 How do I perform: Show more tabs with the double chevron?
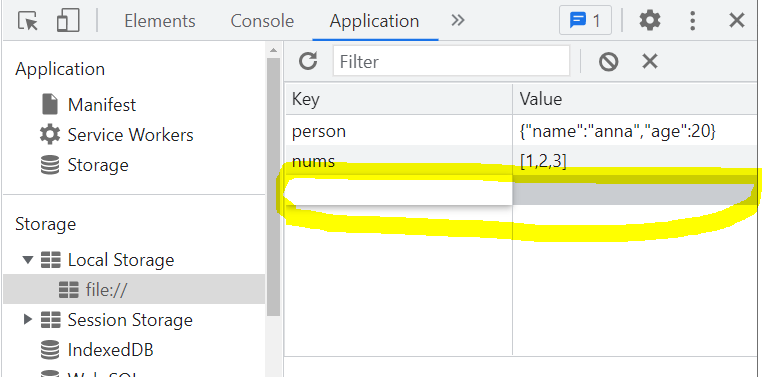pyautogui.click(x=458, y=20)
